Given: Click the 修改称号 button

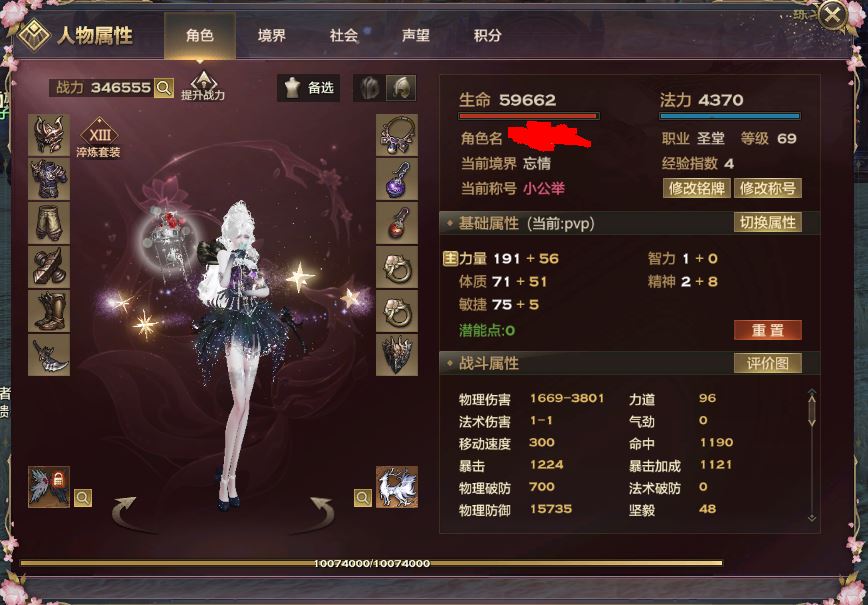Looking at the screenshot, I should [x=768, y=188].
